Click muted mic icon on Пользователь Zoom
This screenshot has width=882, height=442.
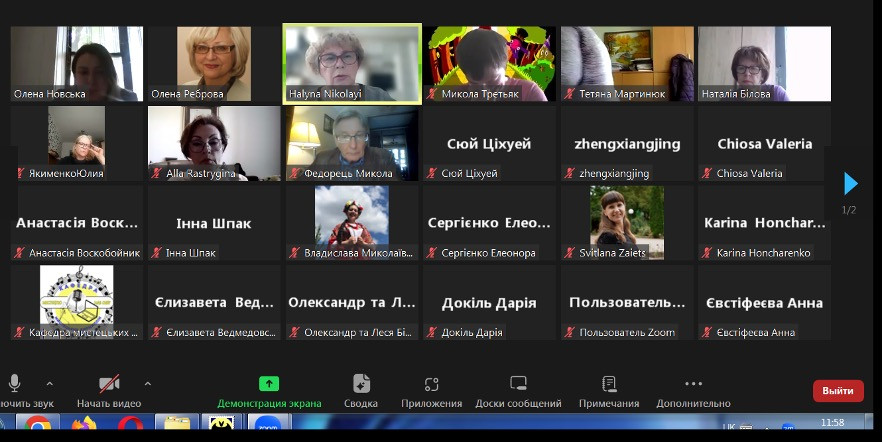(569, 332)
